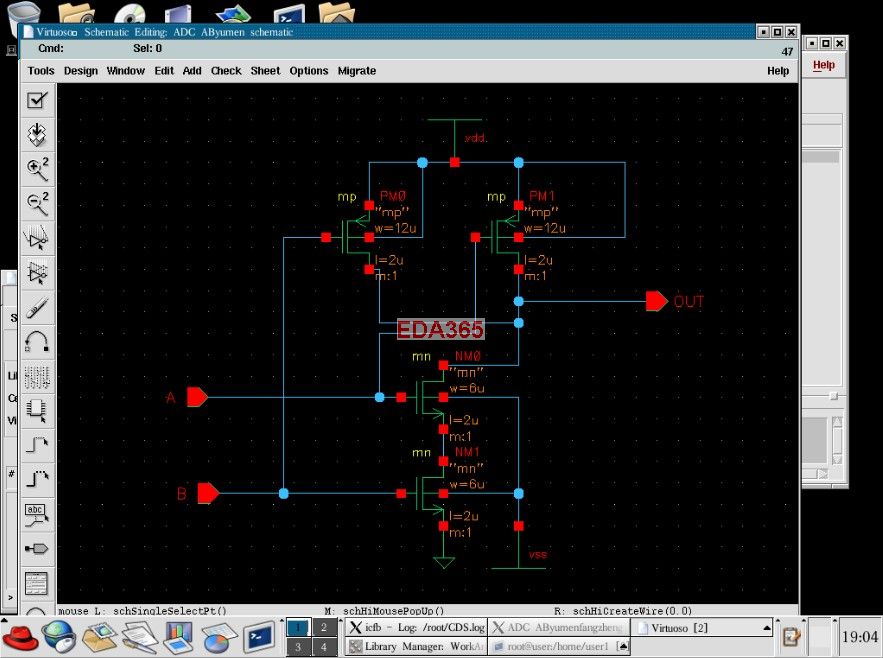Image resolution: width=883 pixels, height=658 pixels.
Task: Select the Wire Name abc tool
Action: pos(37,514)
